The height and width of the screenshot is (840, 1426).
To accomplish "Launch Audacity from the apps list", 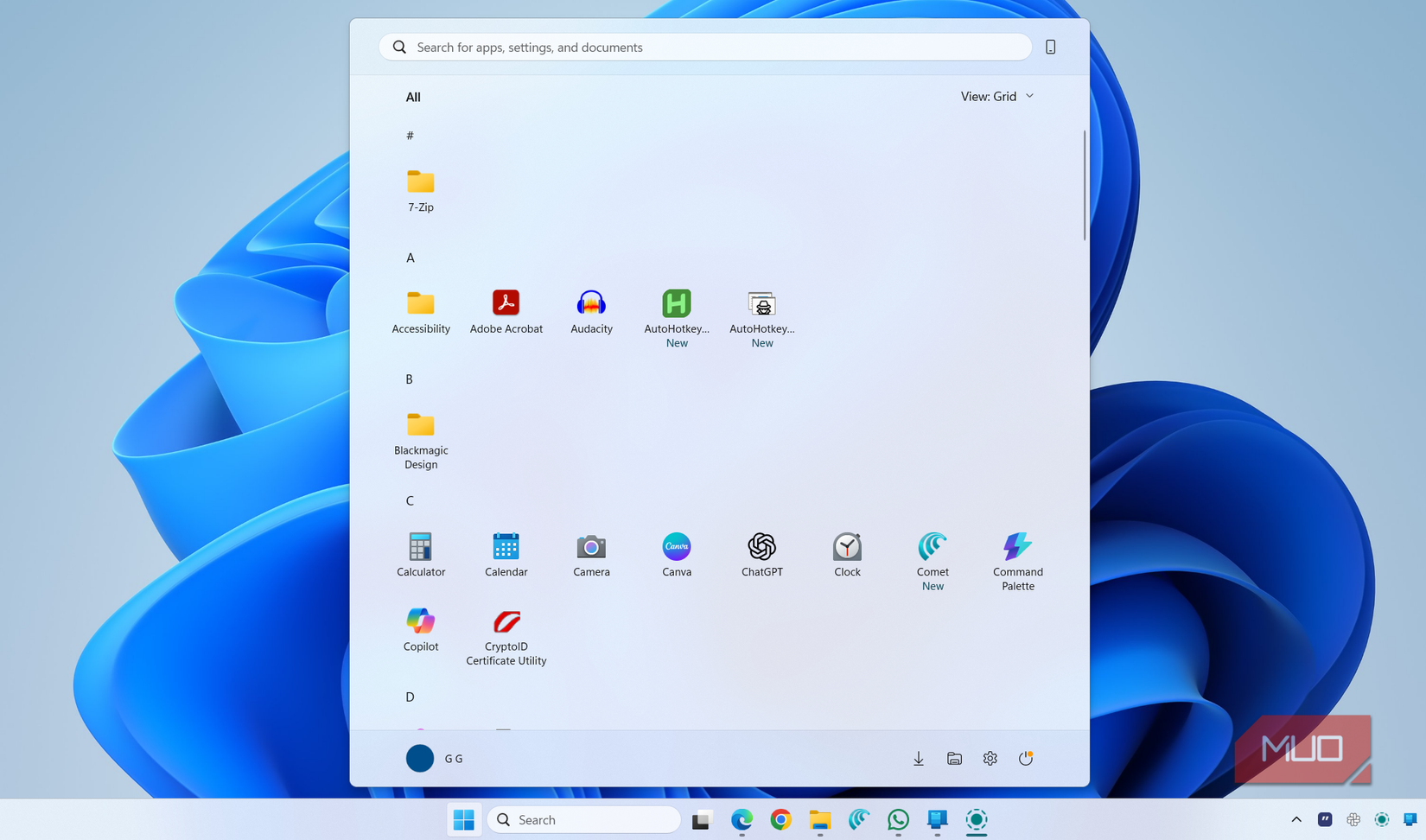I will (x=591, y=311).
